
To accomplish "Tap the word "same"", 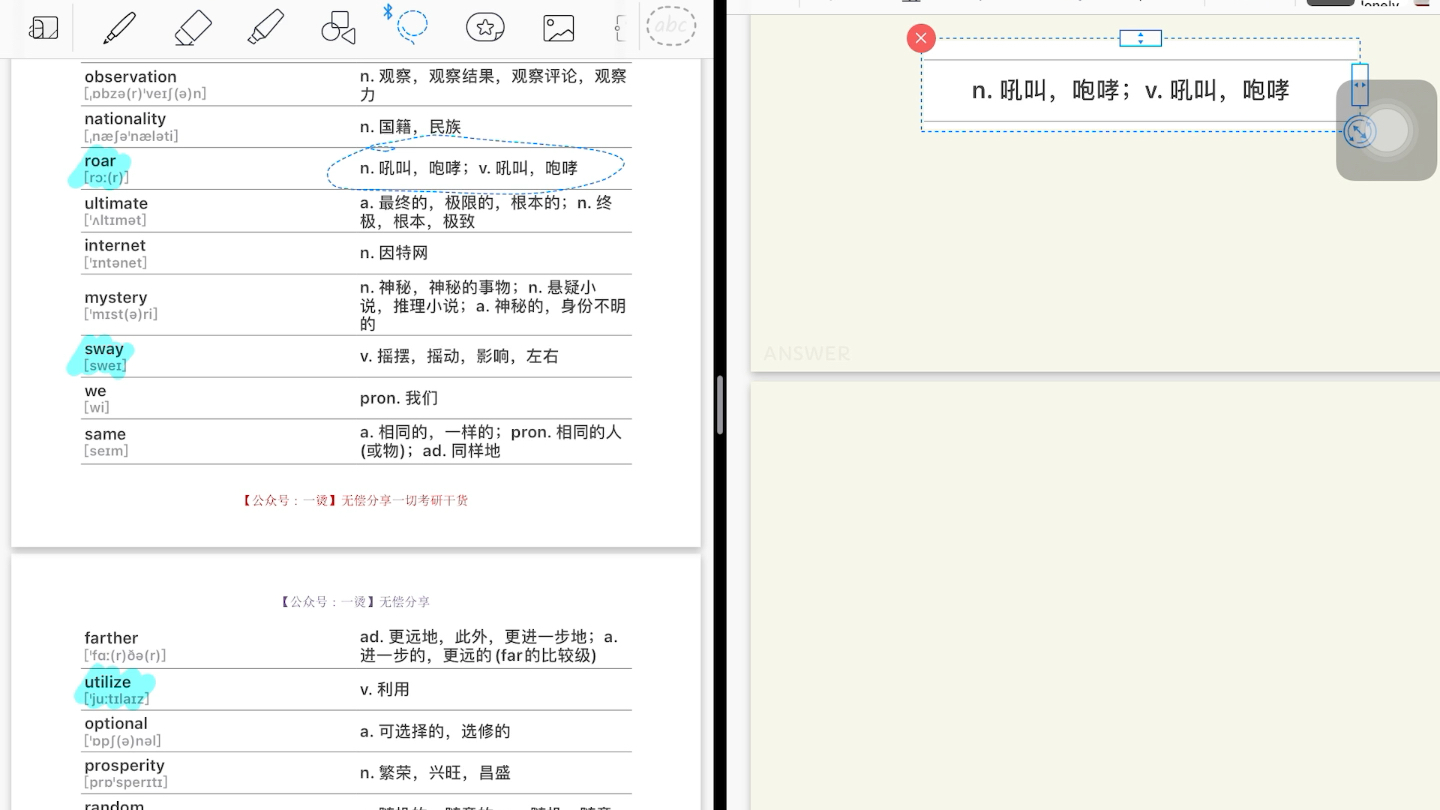I will pyautogui.click(x=105, y=434).
